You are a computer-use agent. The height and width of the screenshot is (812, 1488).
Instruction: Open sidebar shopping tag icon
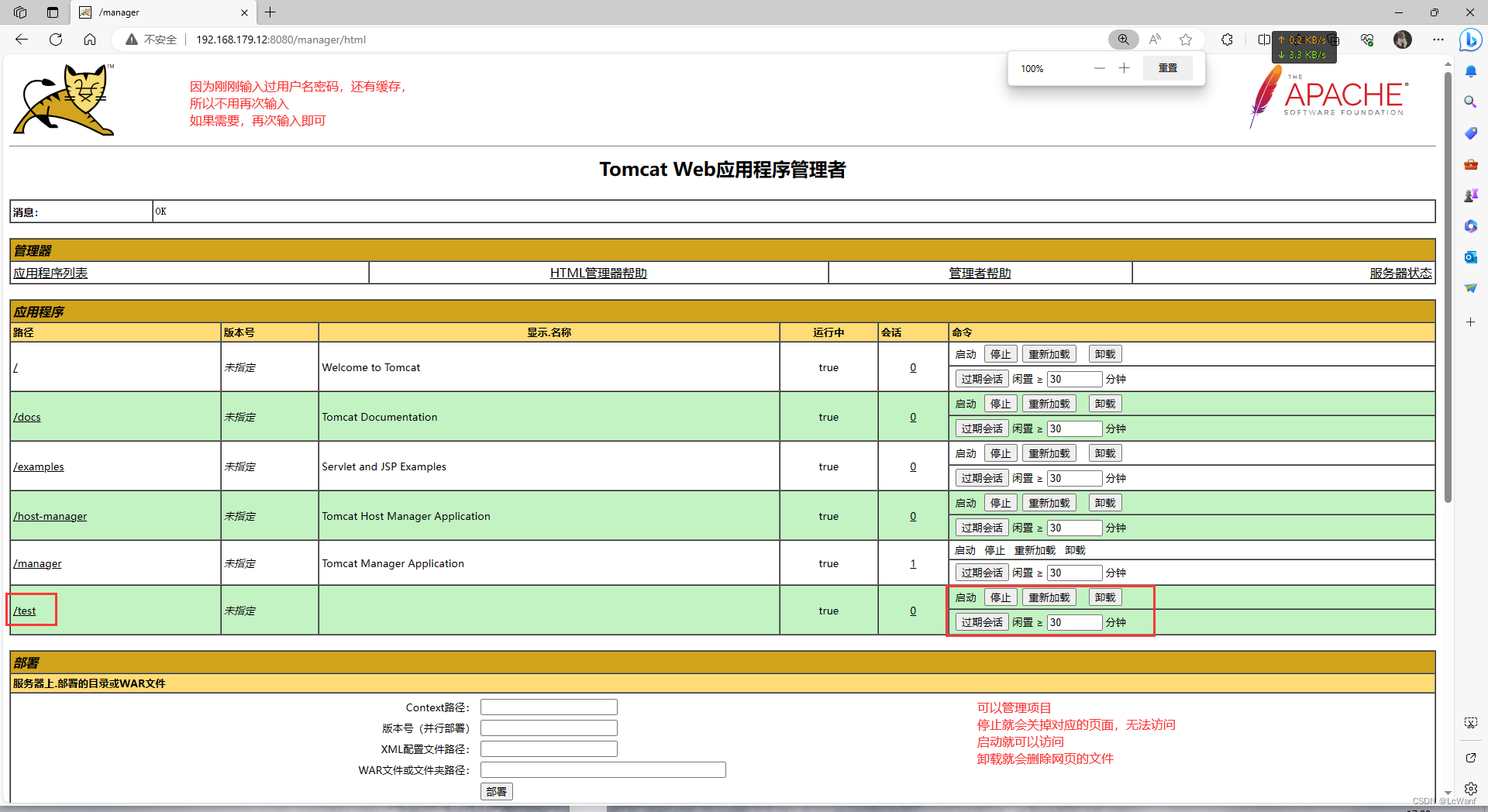(x=1471, y=133)
